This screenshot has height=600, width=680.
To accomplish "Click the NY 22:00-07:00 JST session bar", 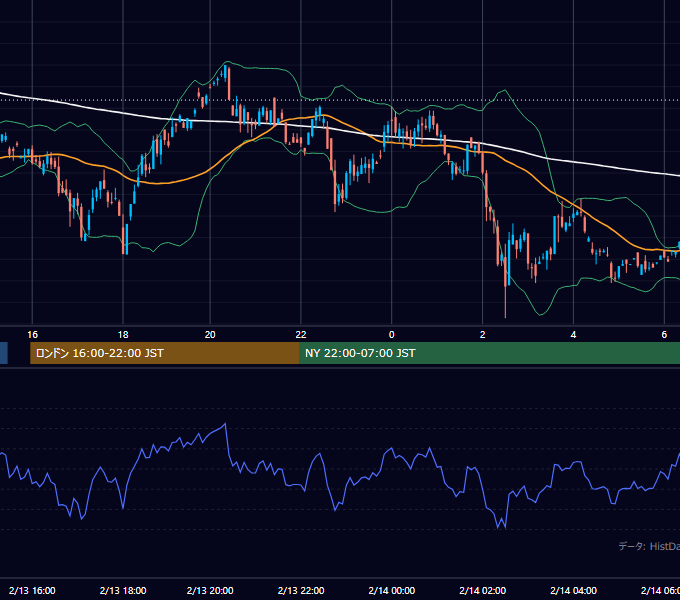I will coord(489,353).
